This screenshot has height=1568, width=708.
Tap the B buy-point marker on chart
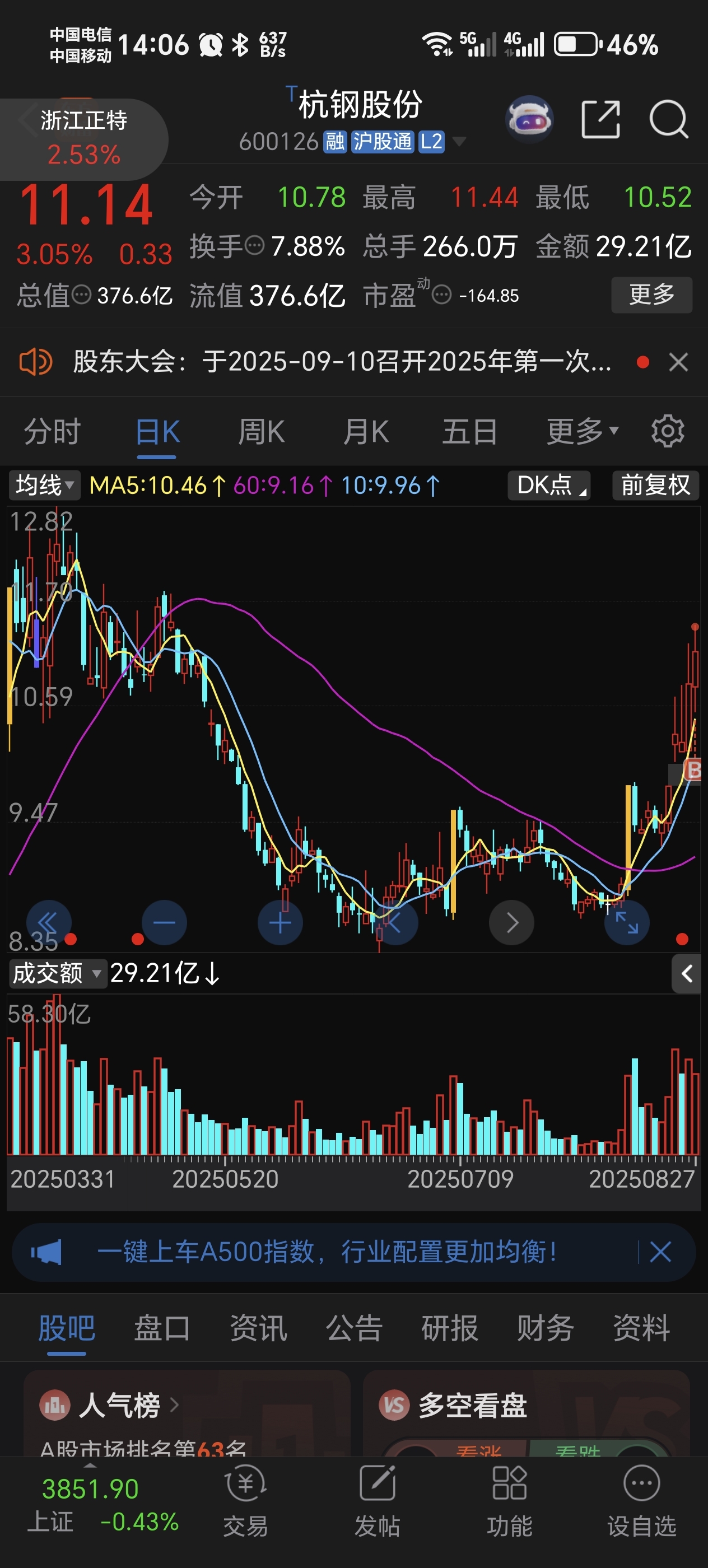(x=693, y=770)
